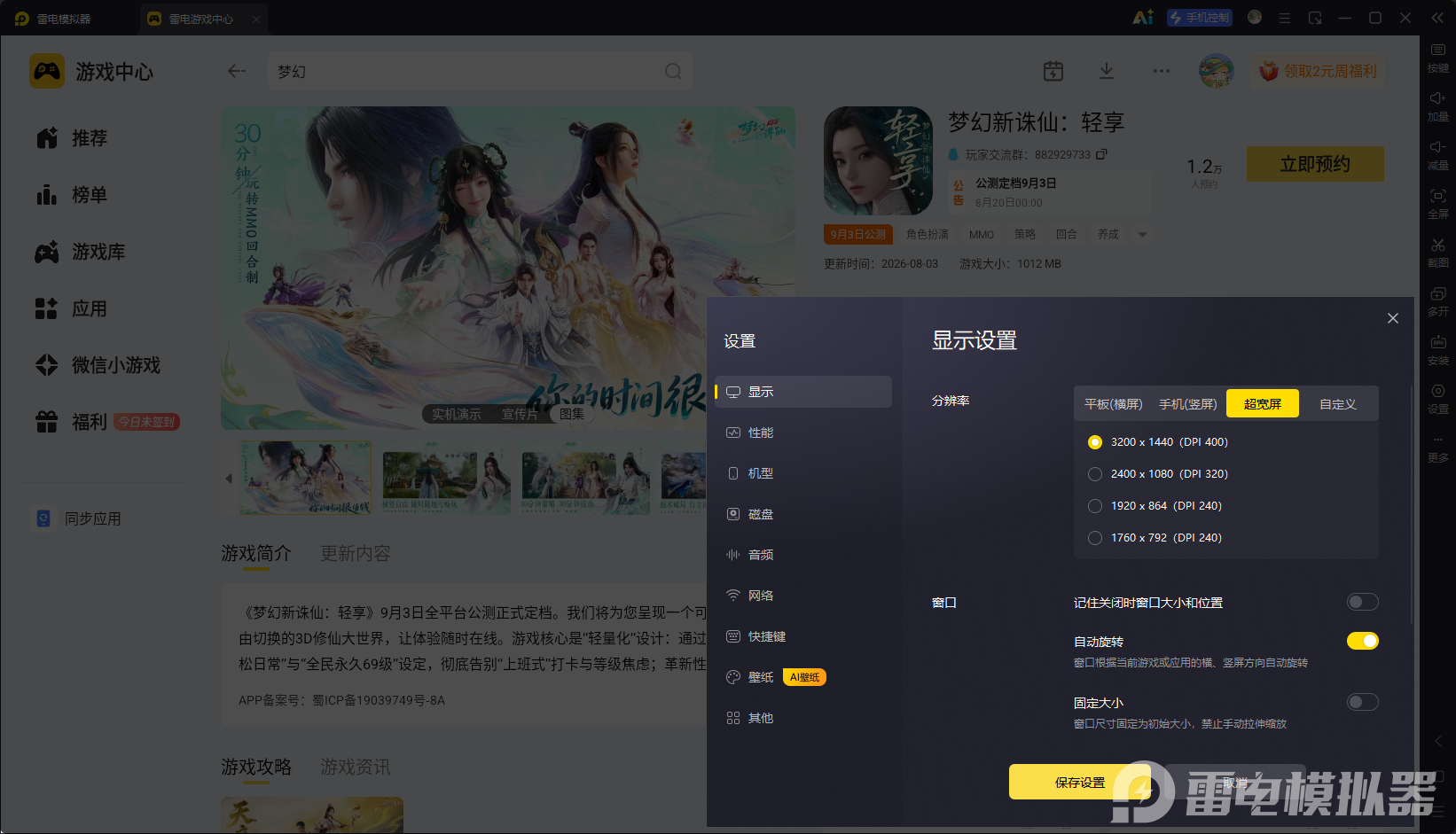The height and width of the screenshot is (834, 1456).
Task: Select the 1920 x 864 (DPI 240) resolution
Action: [1095, 506]
